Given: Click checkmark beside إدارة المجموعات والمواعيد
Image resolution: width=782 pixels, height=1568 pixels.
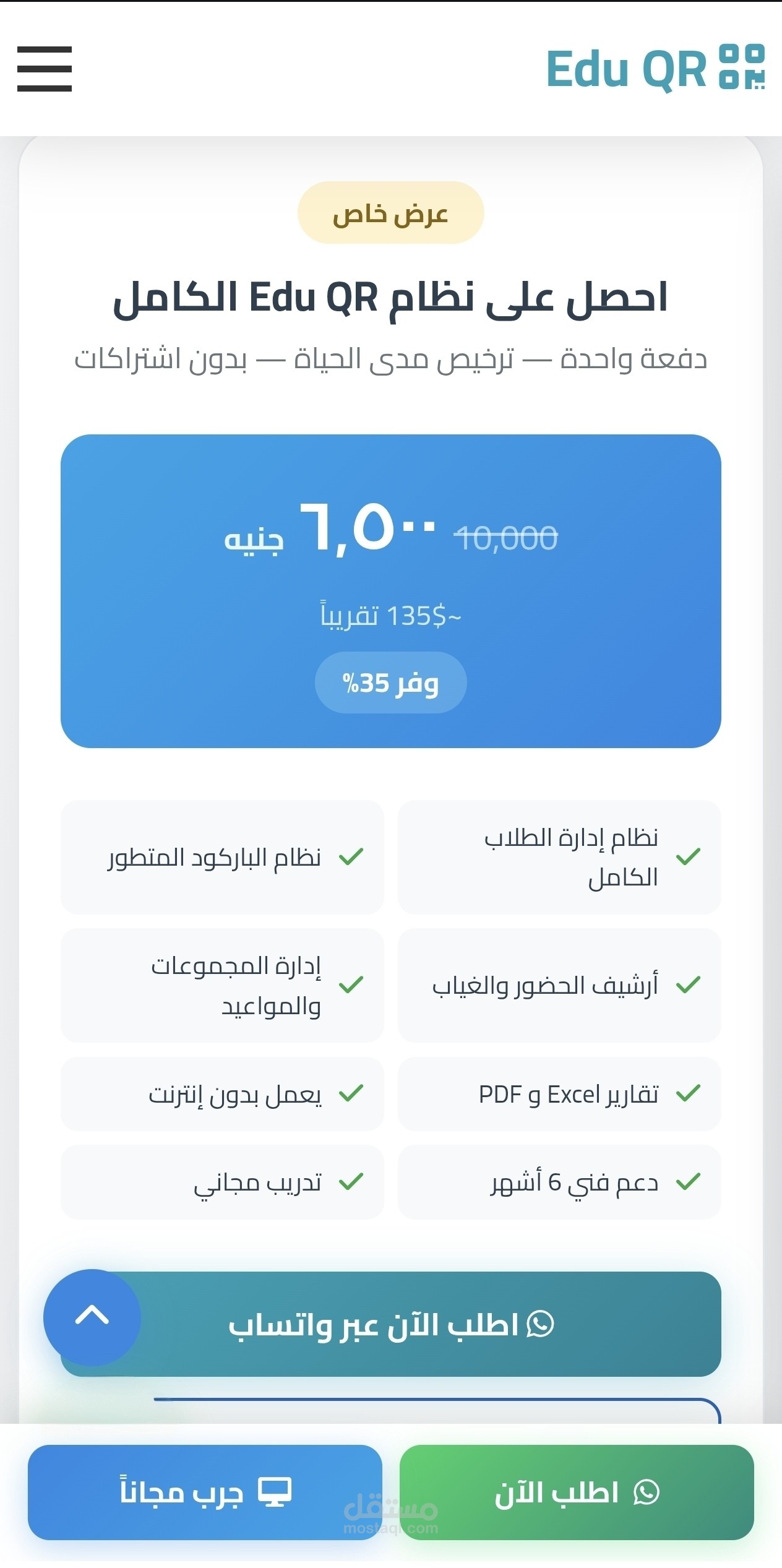Looking at the screenshot, I should point(351,984).
